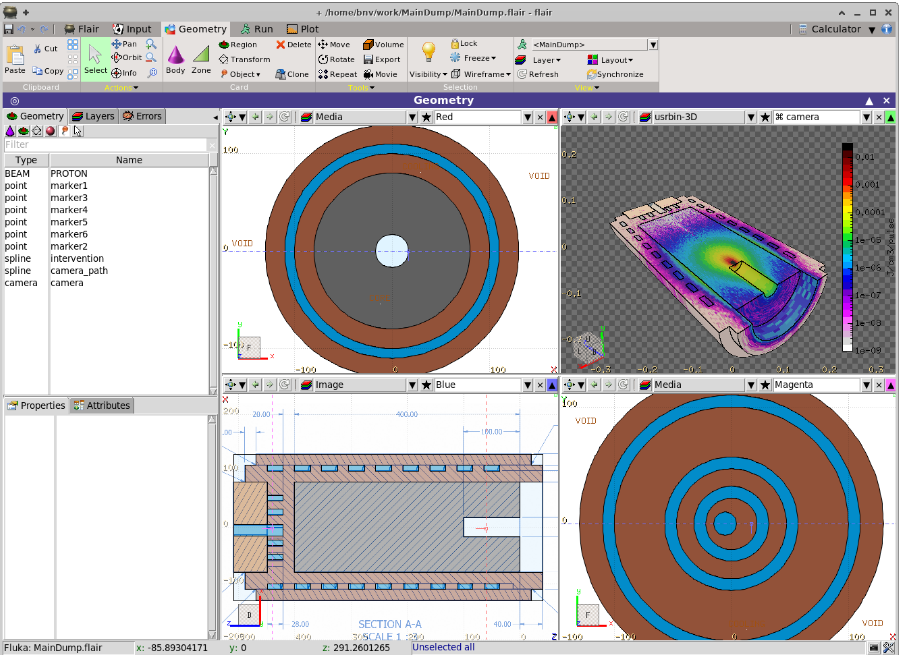Click the Volume tool icon
This screenshot has width=899, height=655.
click(x=368, y=44)
